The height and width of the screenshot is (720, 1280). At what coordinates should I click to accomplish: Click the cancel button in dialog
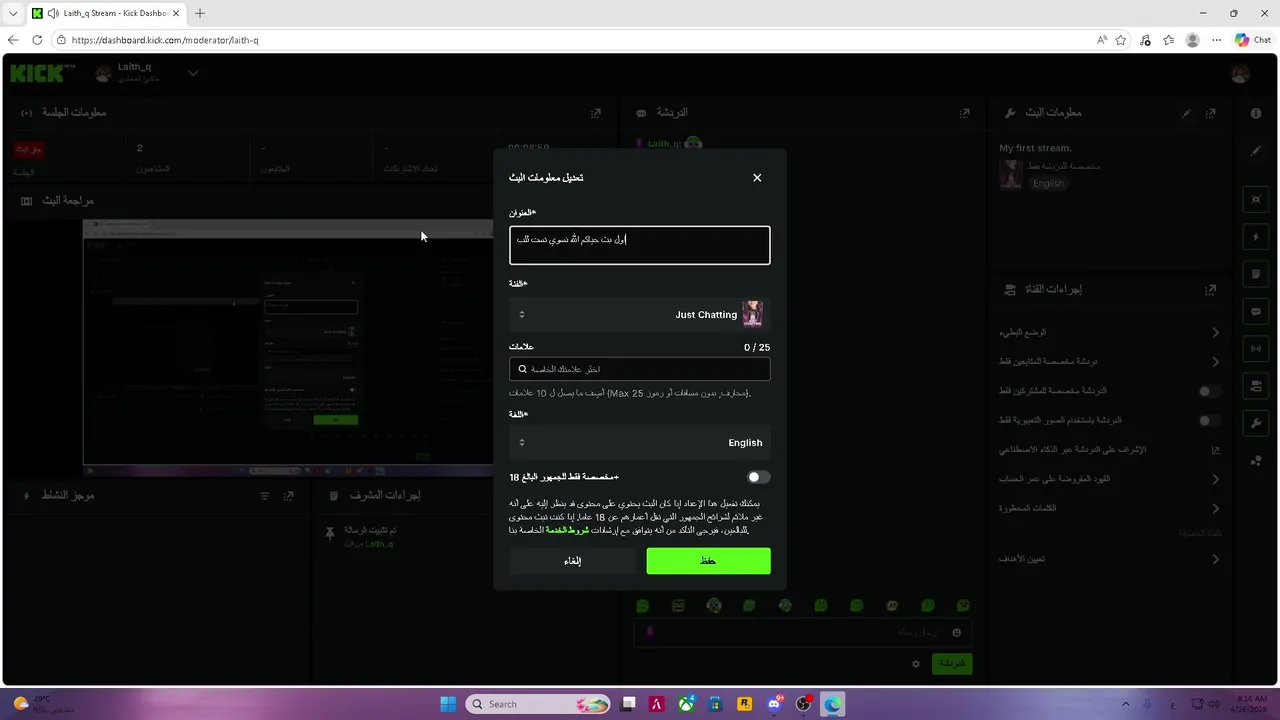572,561
